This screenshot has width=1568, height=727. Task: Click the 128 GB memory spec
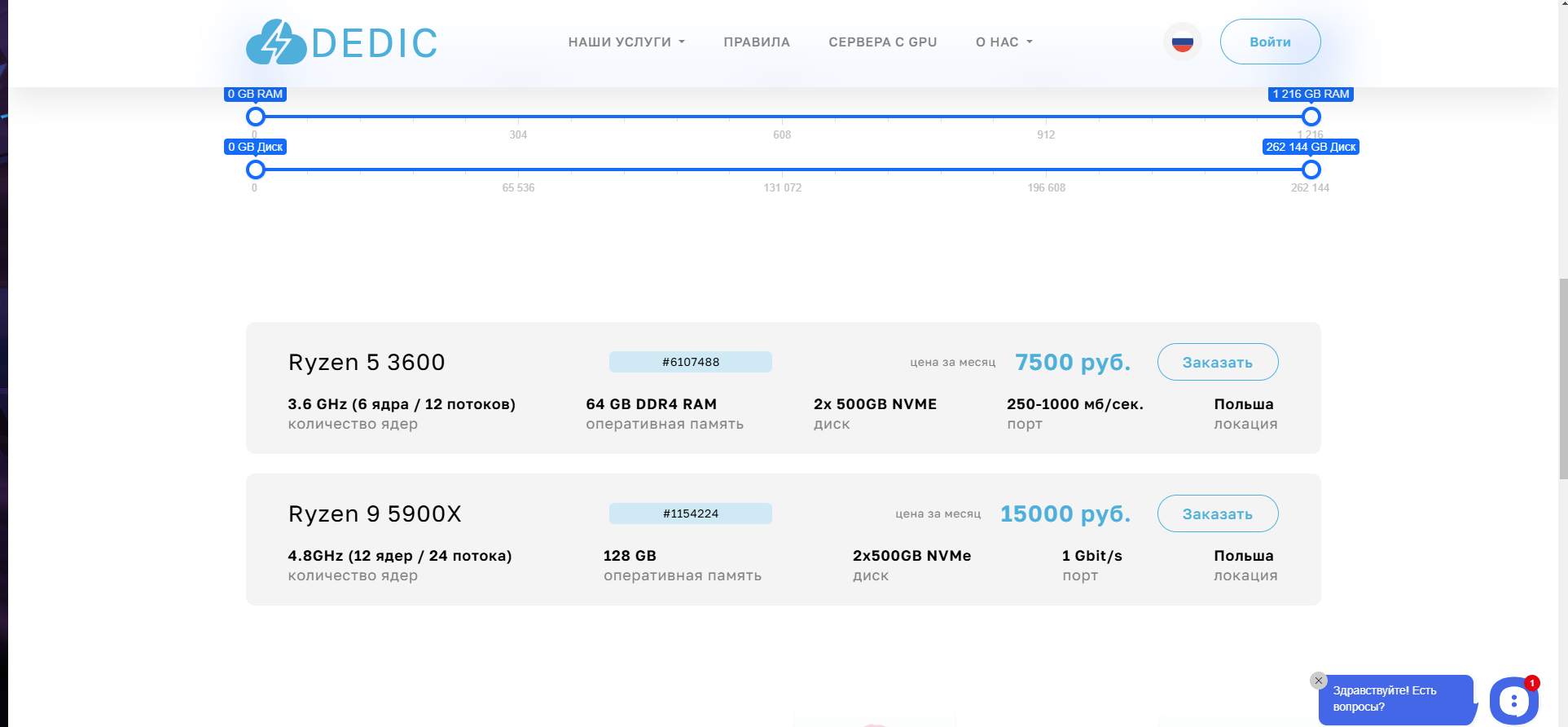[x=630, y=556]
